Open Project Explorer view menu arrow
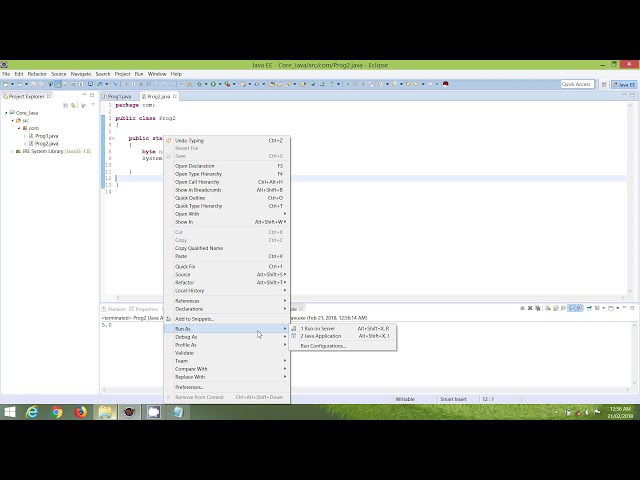 click(x=92, y=105)
